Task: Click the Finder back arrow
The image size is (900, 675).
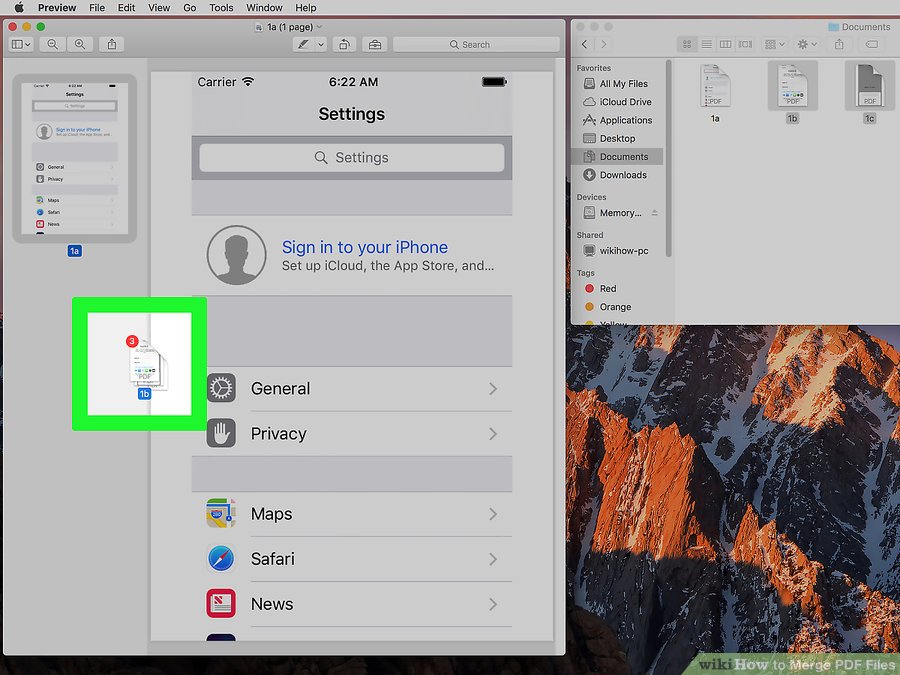Action: (x=584, y=44)
